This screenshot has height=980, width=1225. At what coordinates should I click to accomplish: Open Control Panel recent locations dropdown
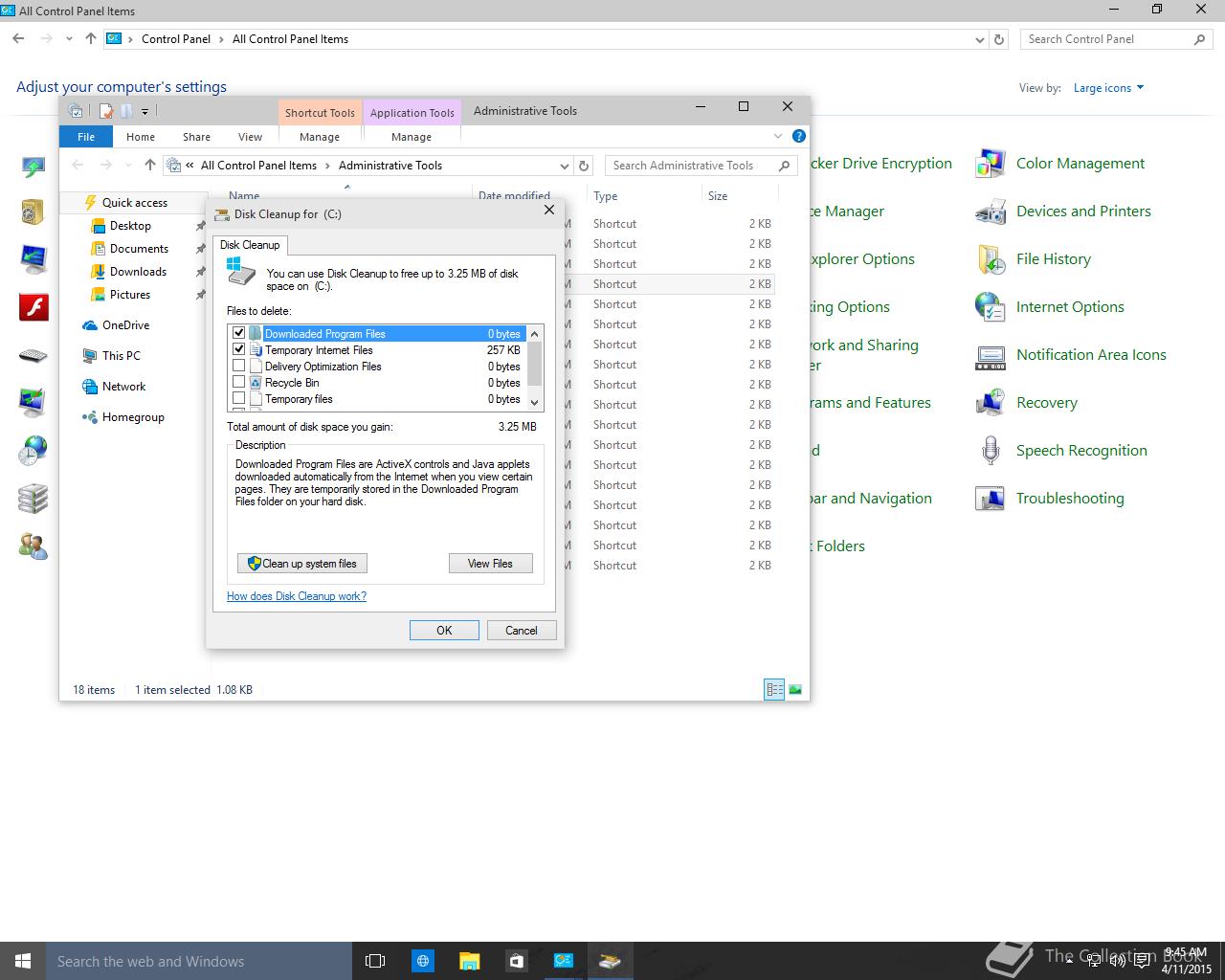(x=69, y=39)
